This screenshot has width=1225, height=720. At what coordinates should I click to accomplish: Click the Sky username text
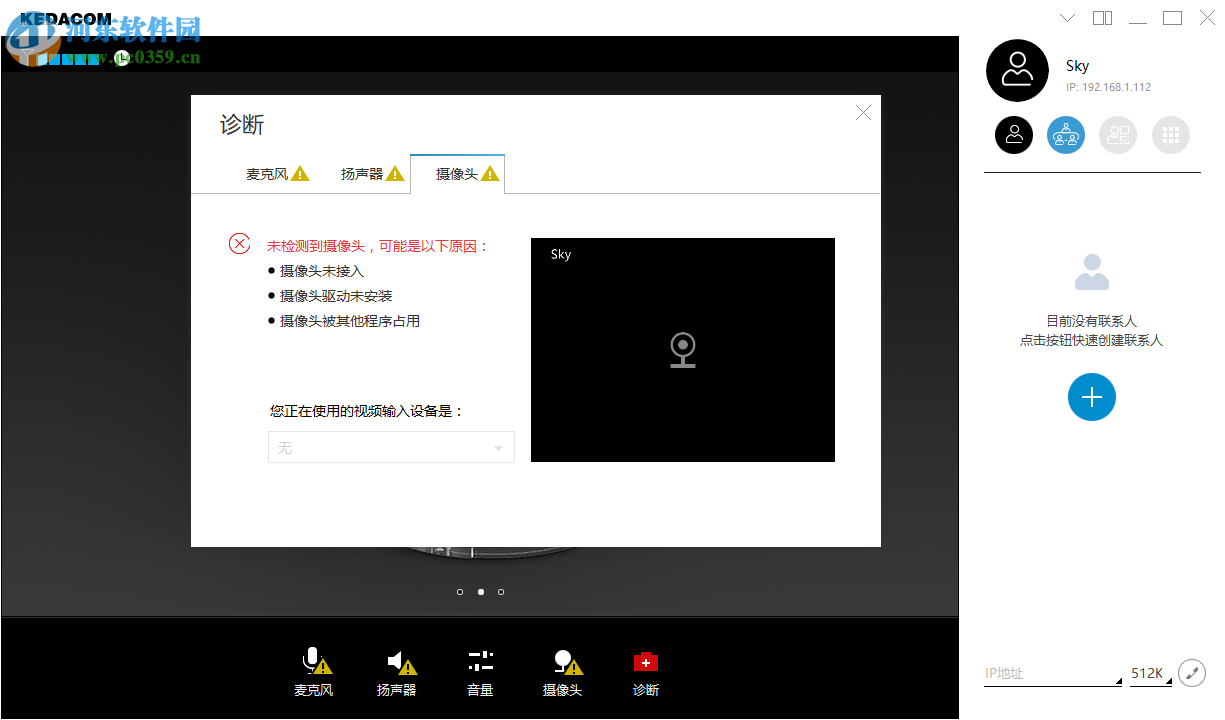1077,66
